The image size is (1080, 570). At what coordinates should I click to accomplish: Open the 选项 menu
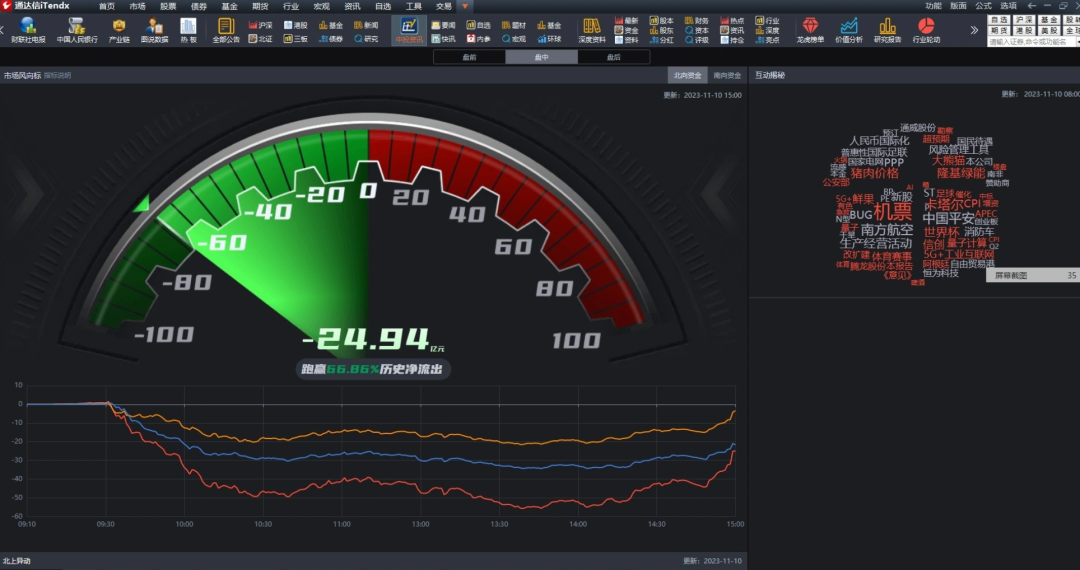tap(1008, 6)
